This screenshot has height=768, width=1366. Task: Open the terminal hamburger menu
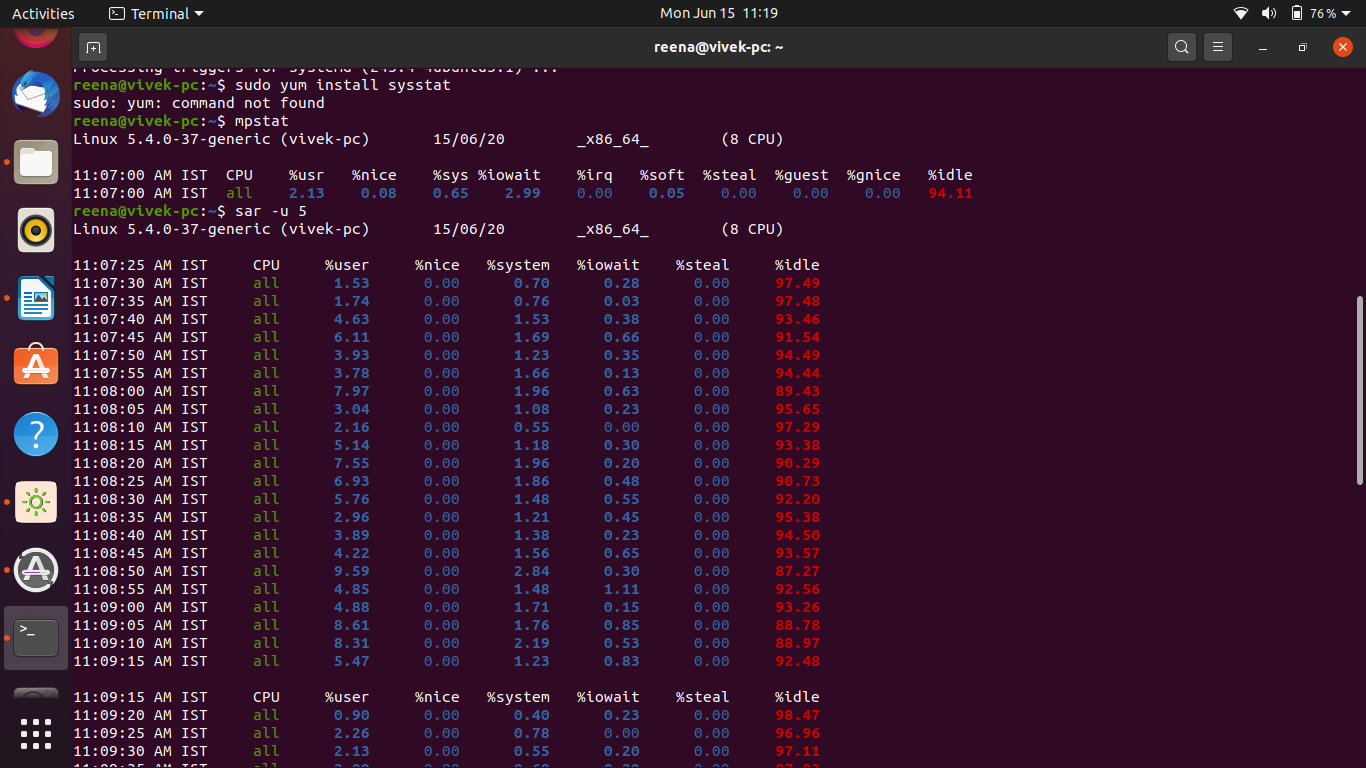tap(1217, 47)
